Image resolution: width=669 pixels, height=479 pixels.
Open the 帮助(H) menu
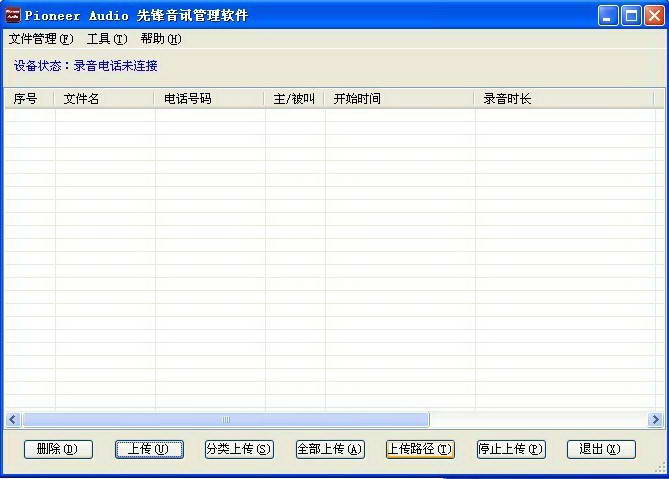point(161,39)
